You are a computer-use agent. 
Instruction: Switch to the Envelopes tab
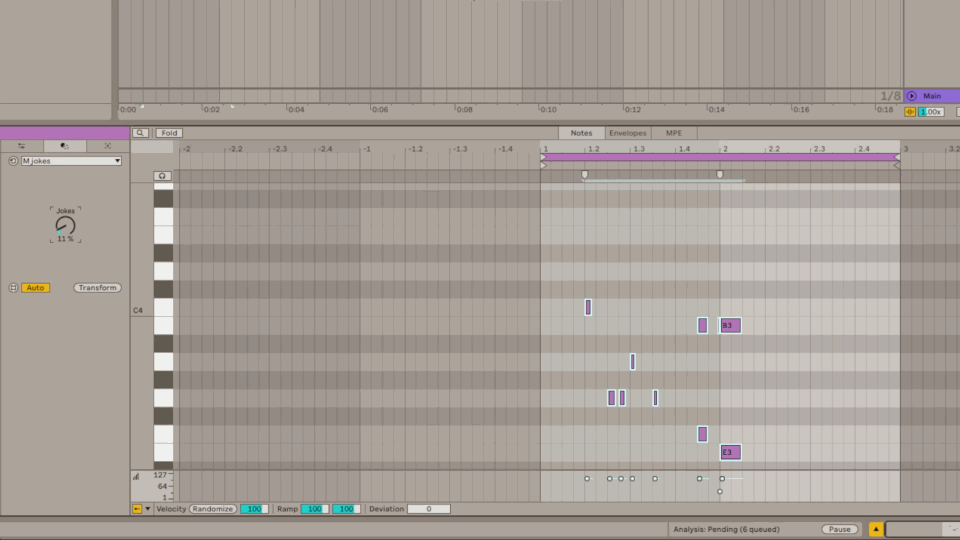click(627, 133)
